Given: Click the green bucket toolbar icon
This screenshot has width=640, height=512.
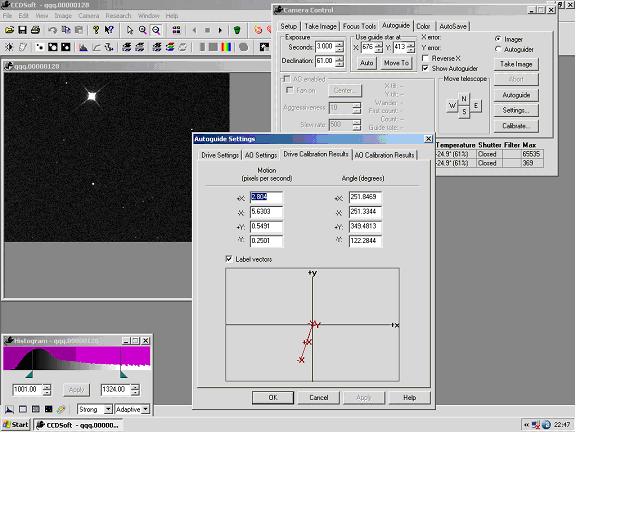Looking at the screenshot, I should pyautogui.click(x=237, y=30).
